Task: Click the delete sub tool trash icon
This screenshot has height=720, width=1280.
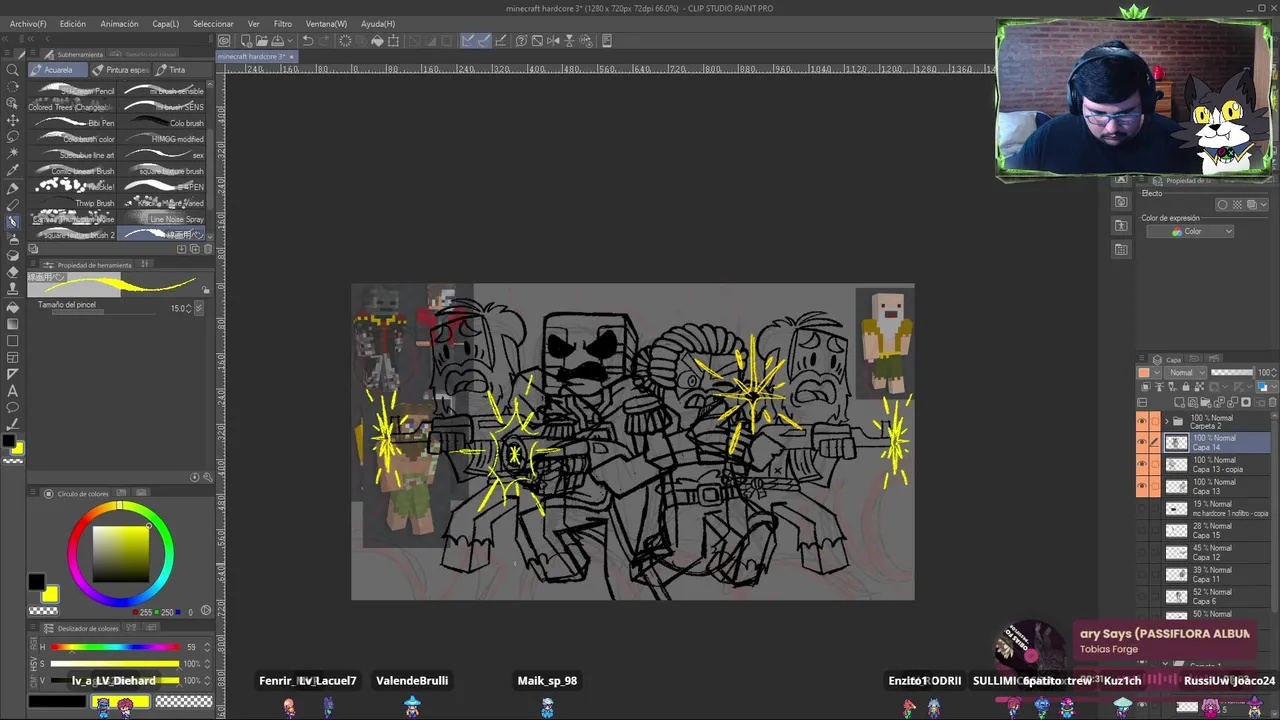Action: [x=207, y=249]
